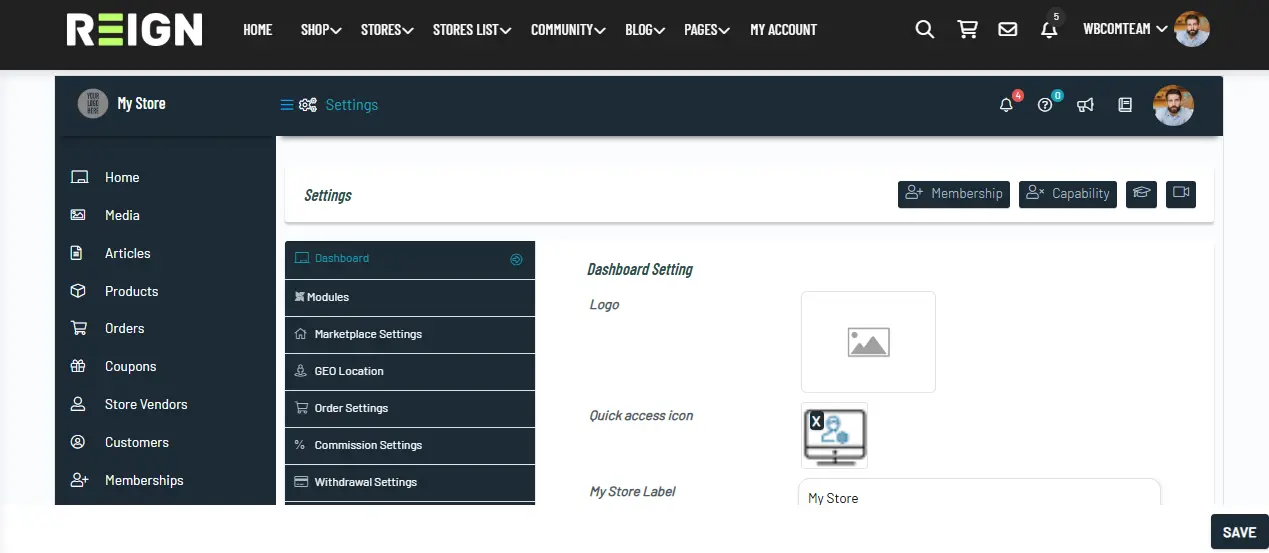Expand the Community dropdown menu
The height and width of the screenshot is (553, 1269).
(568, 30)
